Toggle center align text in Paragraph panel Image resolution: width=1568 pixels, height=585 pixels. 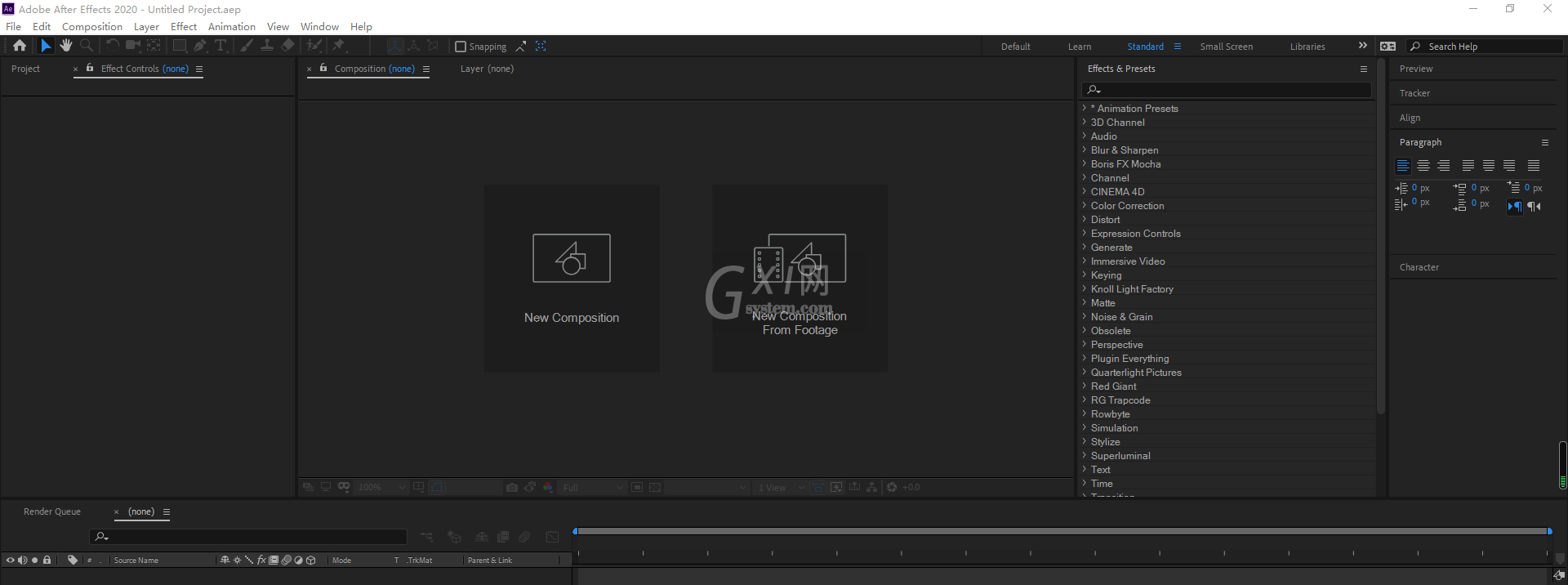pos(1423,165)
